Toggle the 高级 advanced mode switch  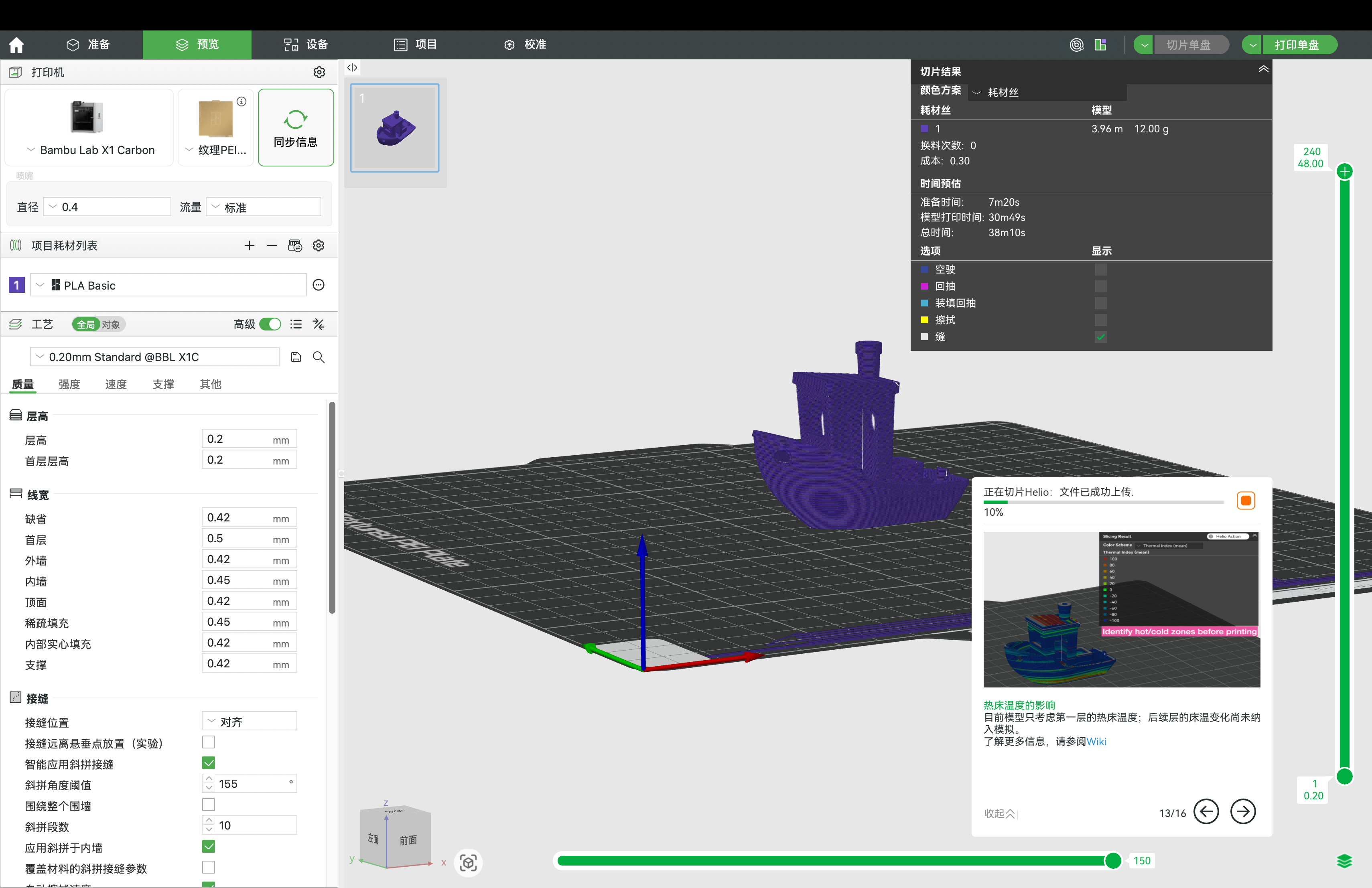(x=270, y=324)
